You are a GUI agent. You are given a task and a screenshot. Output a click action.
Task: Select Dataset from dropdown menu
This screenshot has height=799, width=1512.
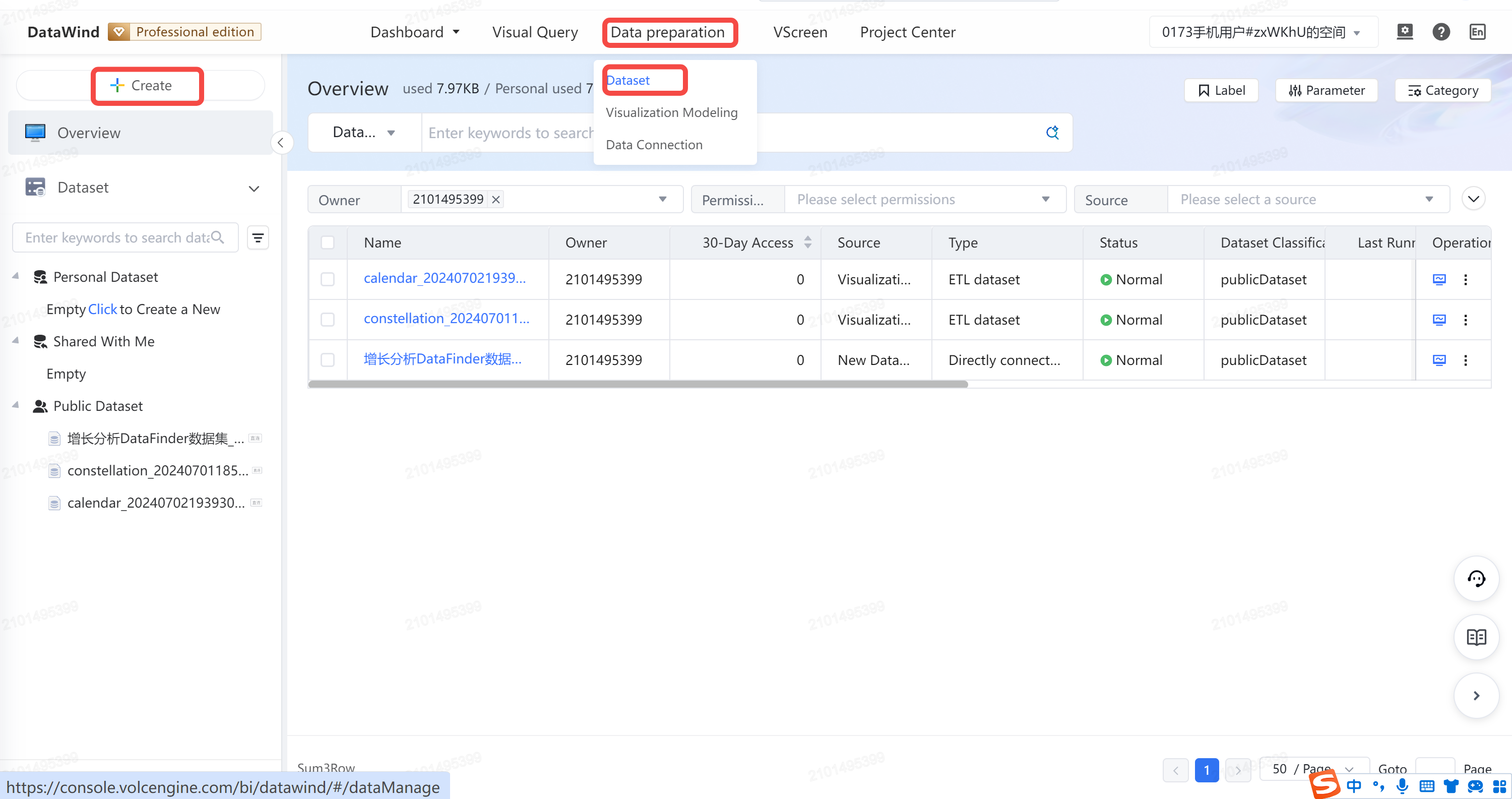[628, 81]
